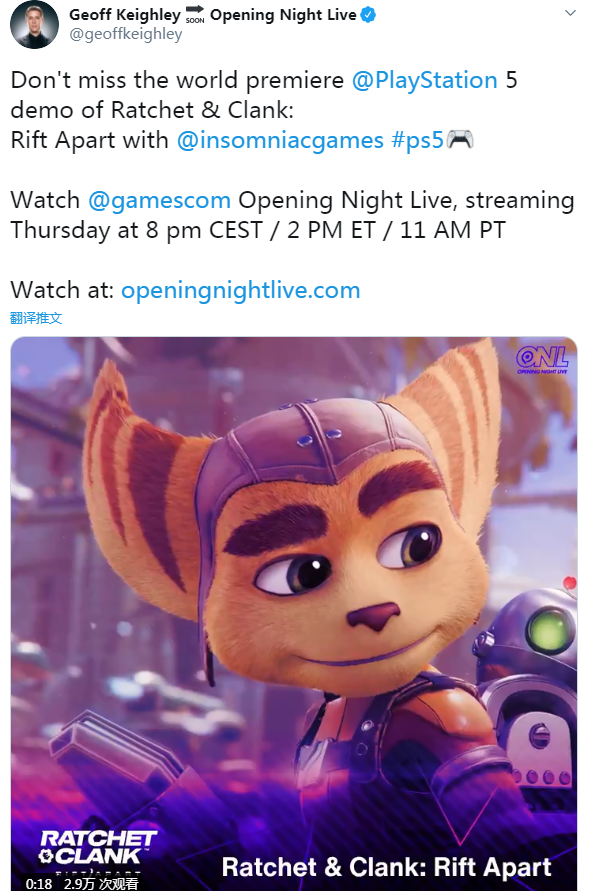Click the 翻译推文 translate tweet link
The width and height of the screenshot is (589, 891).
(x=36, y=318)
